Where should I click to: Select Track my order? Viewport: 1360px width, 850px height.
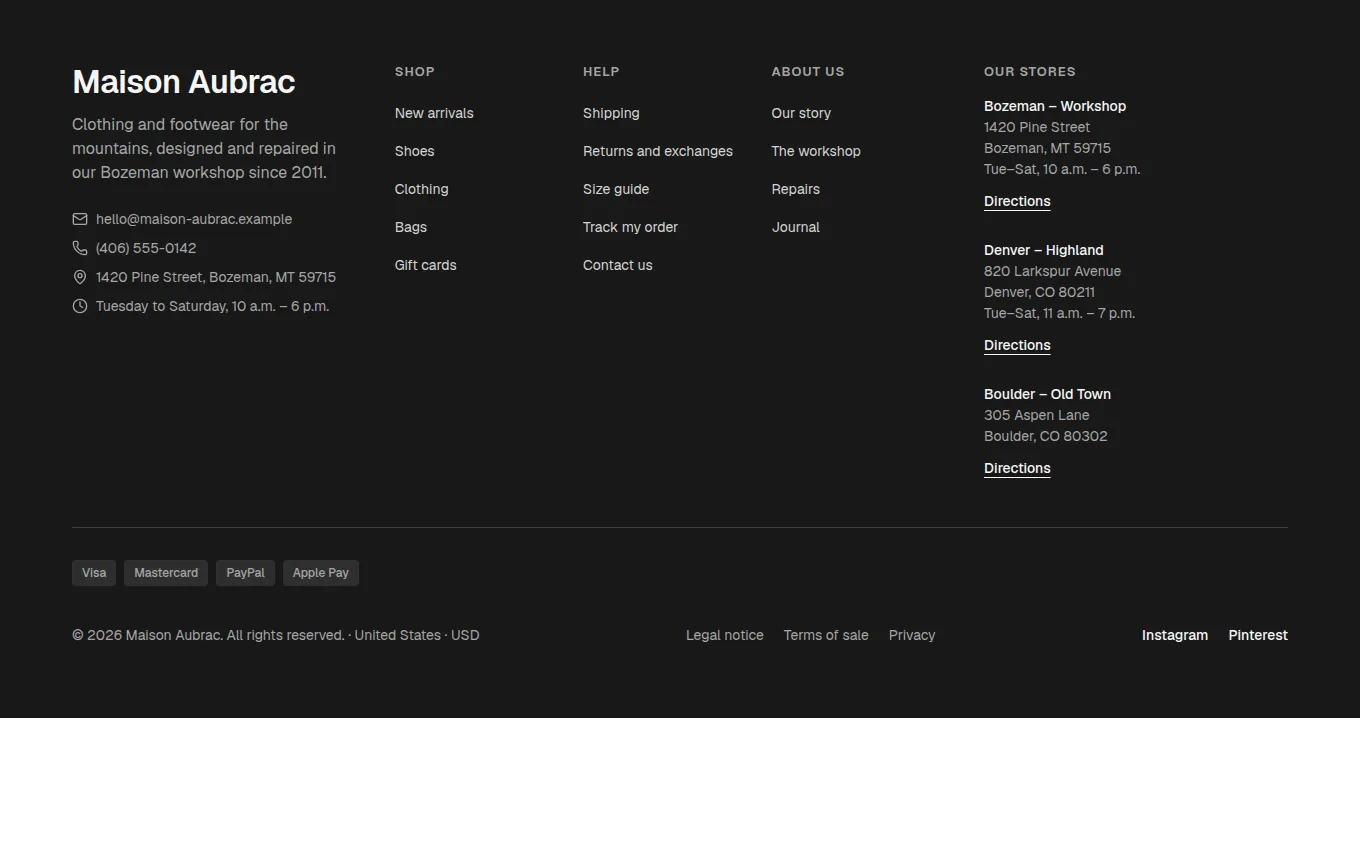pyautogui.click(x=630, y=227)
